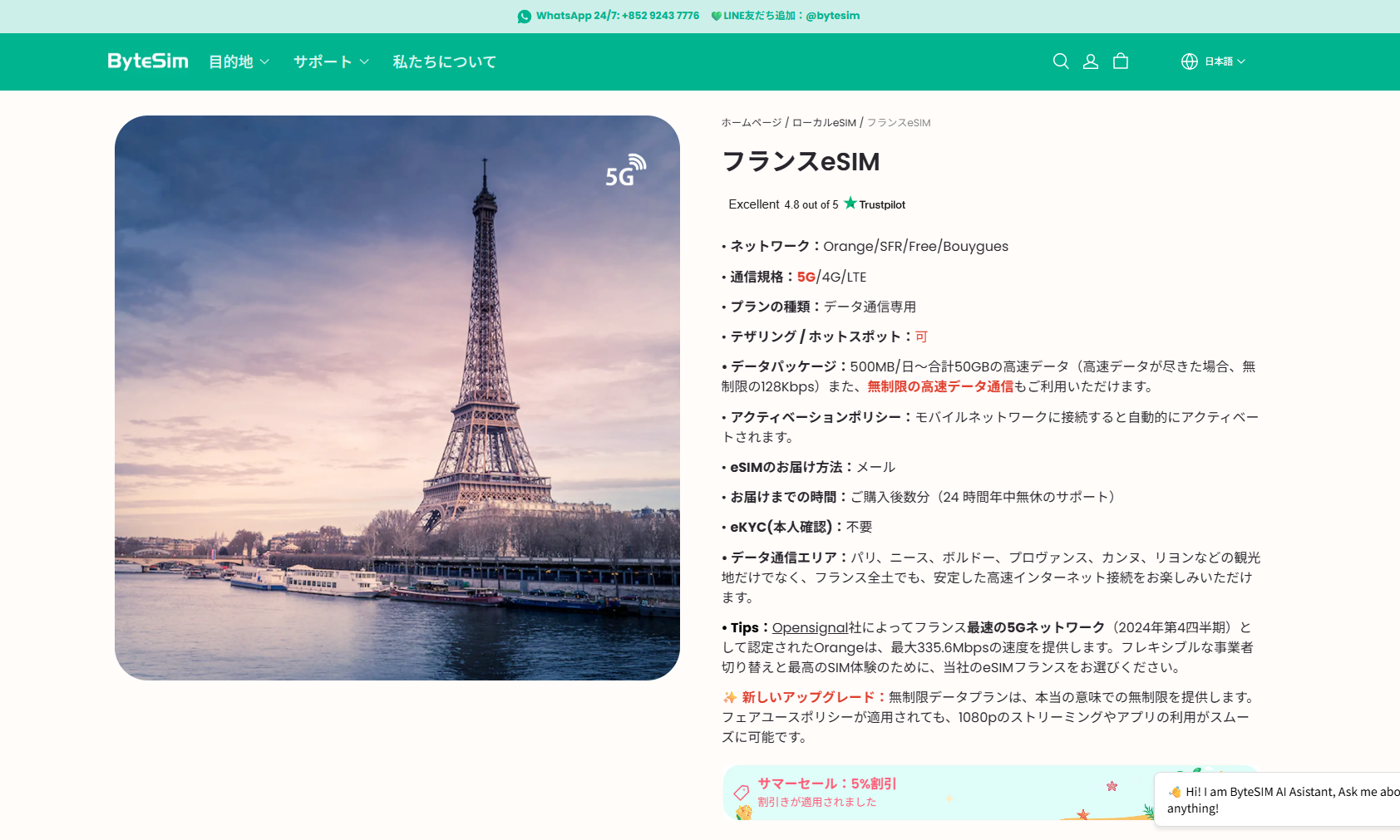
Task: Open the 私たちについて menu item
Action: coord(444,61)
